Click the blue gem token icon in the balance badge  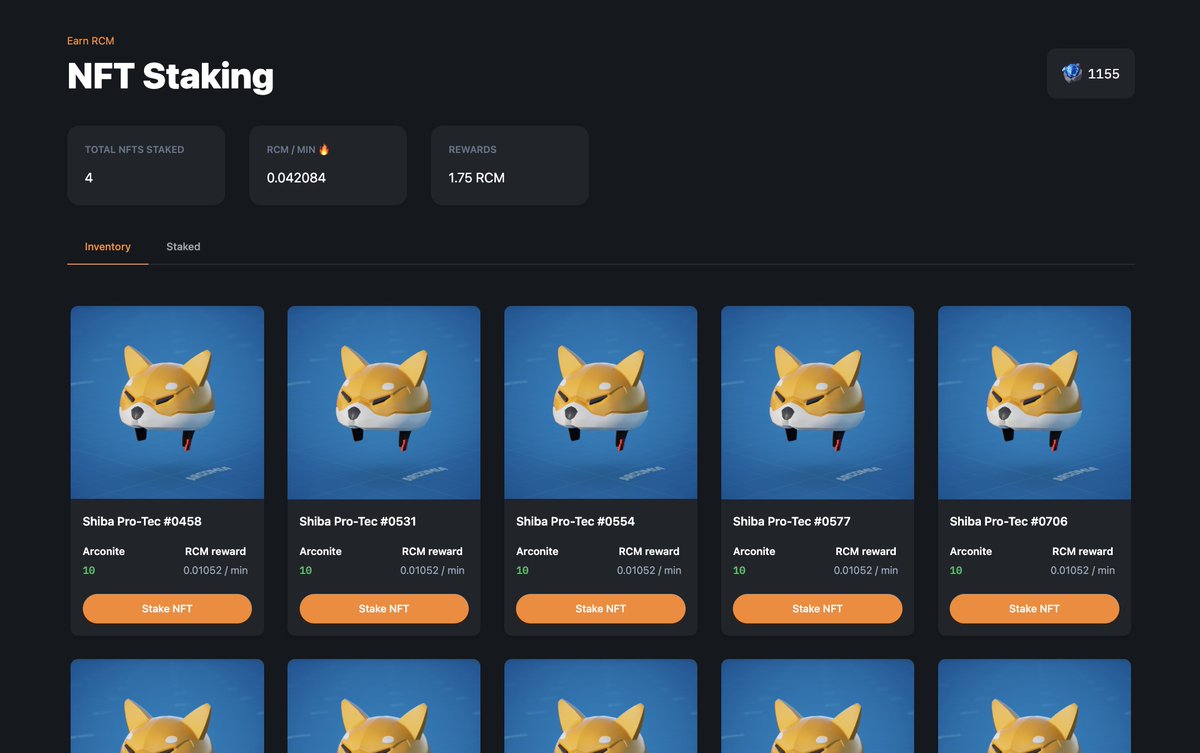[x=1070, y=72]
